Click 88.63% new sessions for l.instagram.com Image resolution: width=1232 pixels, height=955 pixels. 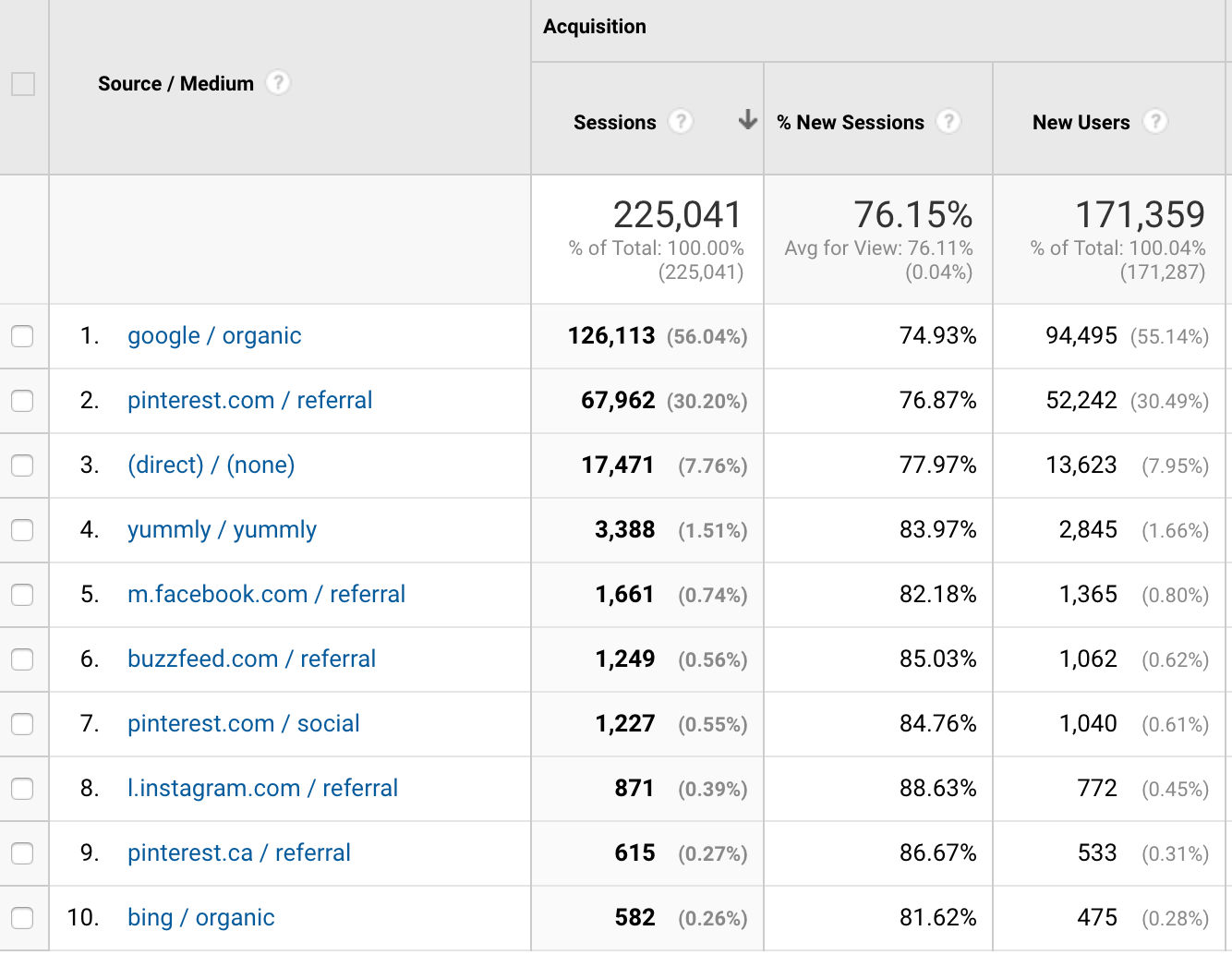tap(938, 789)
